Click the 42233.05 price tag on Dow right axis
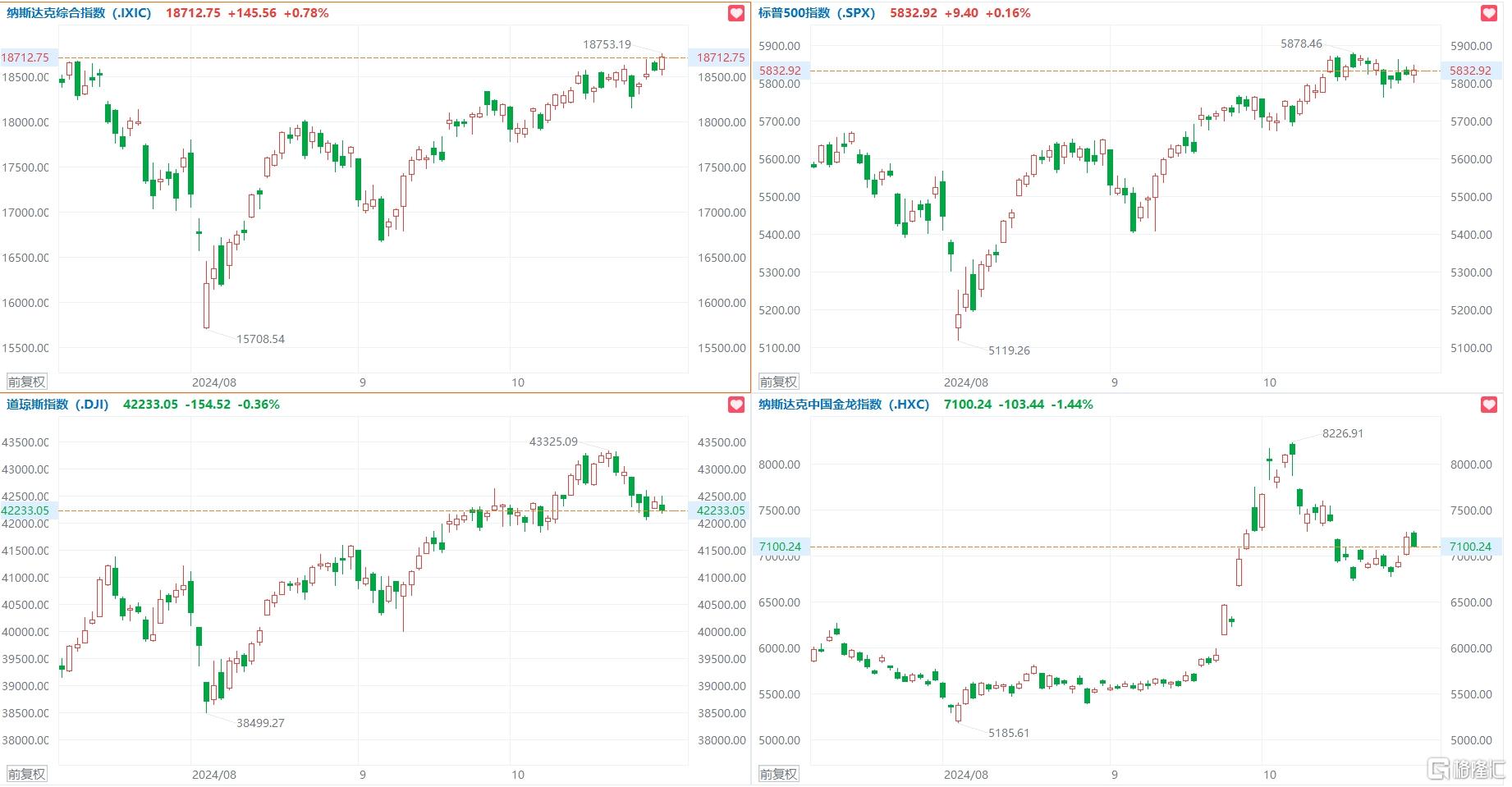This screenshot has height=787, width=1512. (719, 510)
